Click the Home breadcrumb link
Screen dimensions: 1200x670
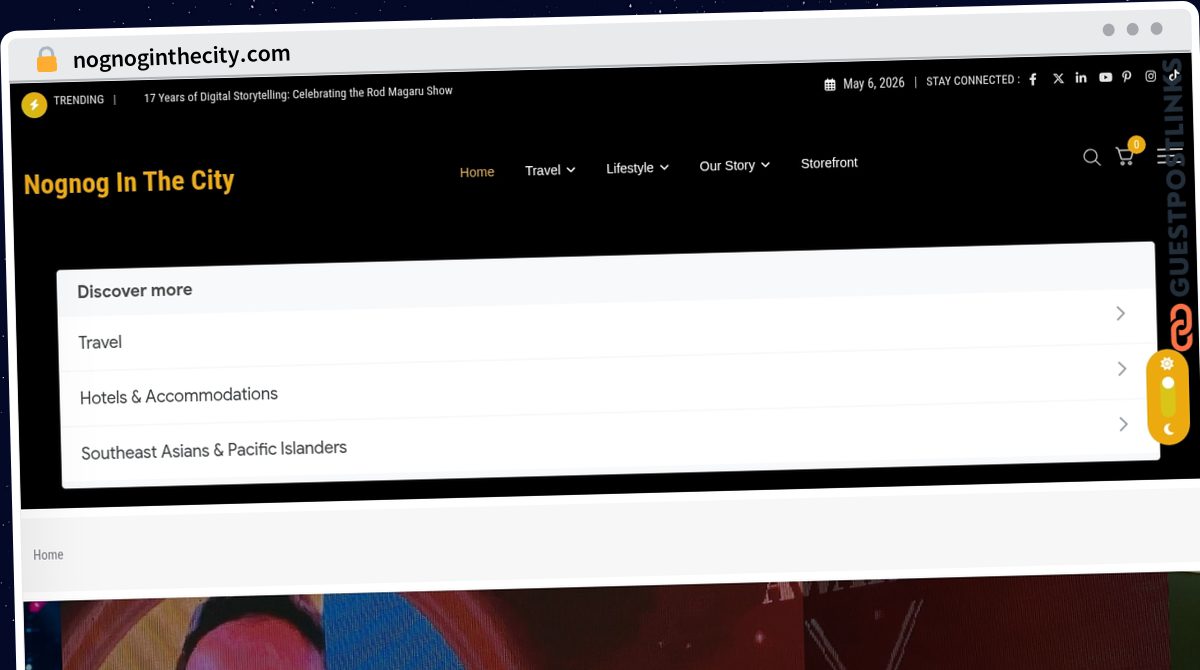48,555
